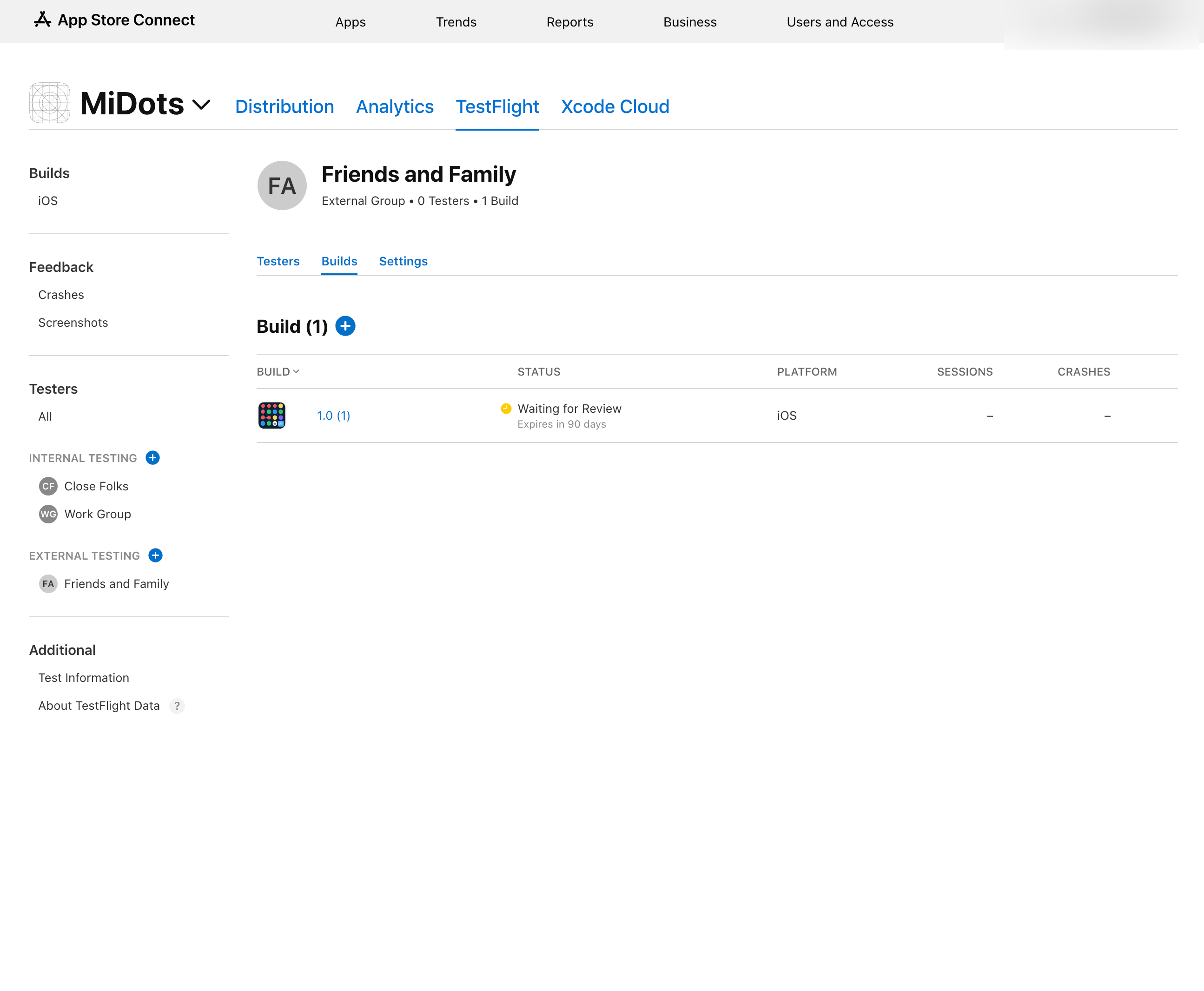Open the help question mark for TestFlight Data
Viewport: 1204px width, 991px height.
pyautogui.click(x=177, y=706)
